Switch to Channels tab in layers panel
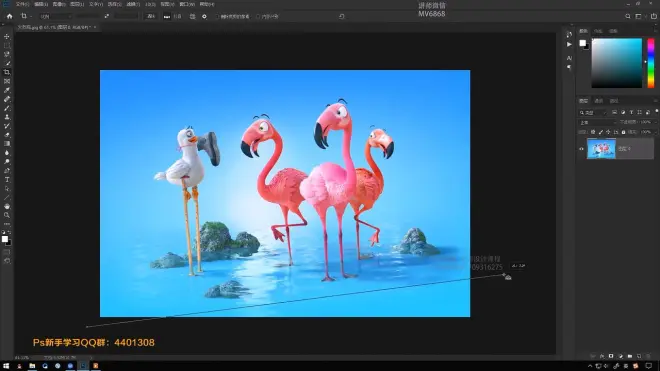The width and height of the screenshot is (660, 371). pos(599,101)
